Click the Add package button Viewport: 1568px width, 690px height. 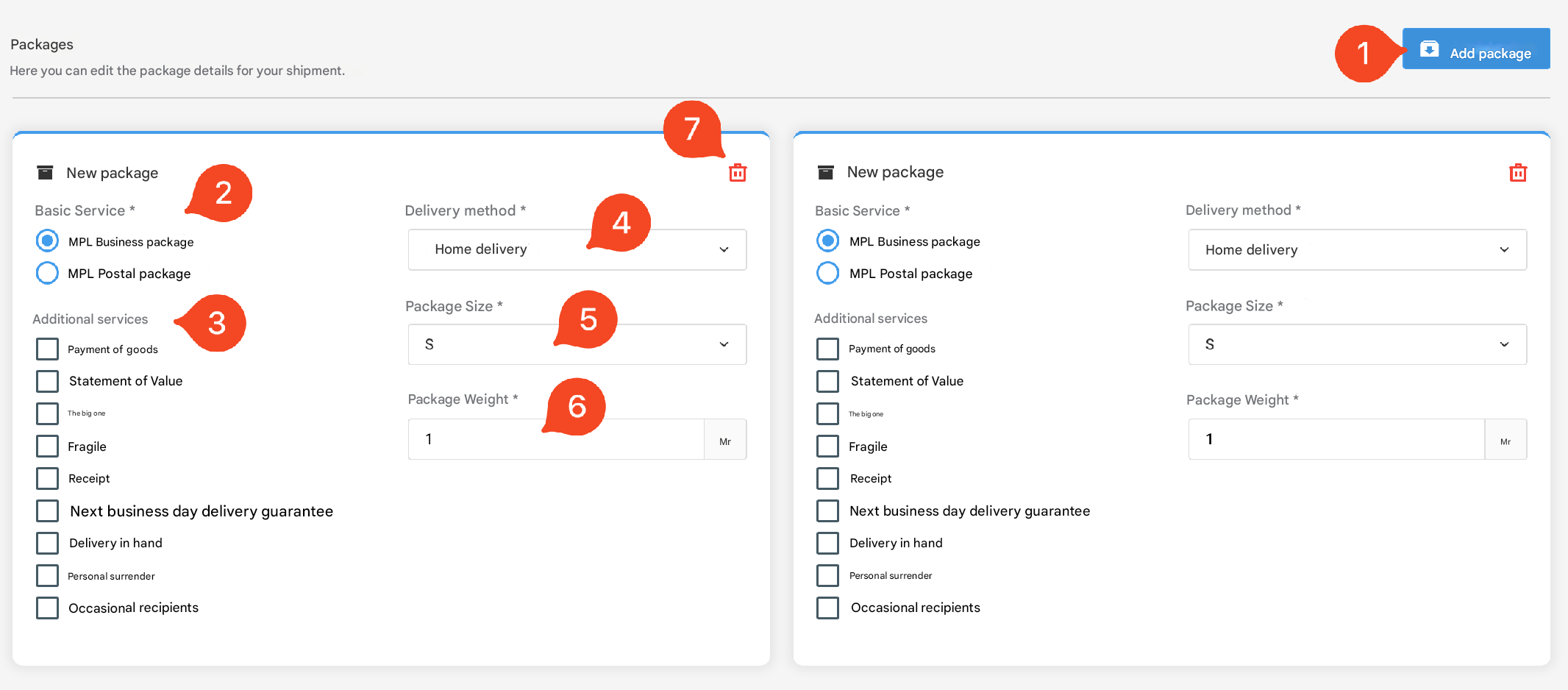[1475, 49]
